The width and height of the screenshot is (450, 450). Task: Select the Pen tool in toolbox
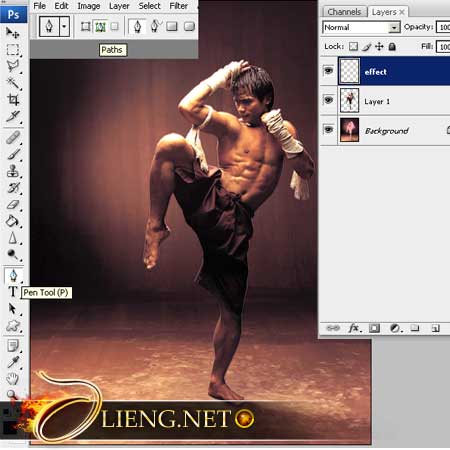pos(13,275)
